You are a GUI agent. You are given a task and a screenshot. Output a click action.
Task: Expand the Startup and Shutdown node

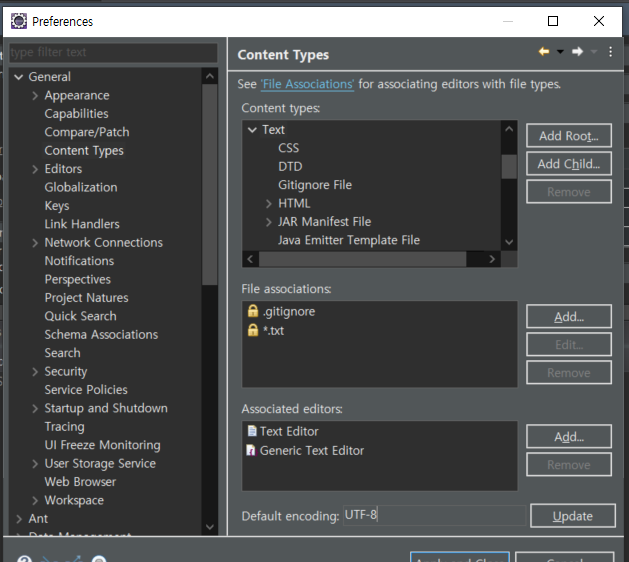click(35, 408)
